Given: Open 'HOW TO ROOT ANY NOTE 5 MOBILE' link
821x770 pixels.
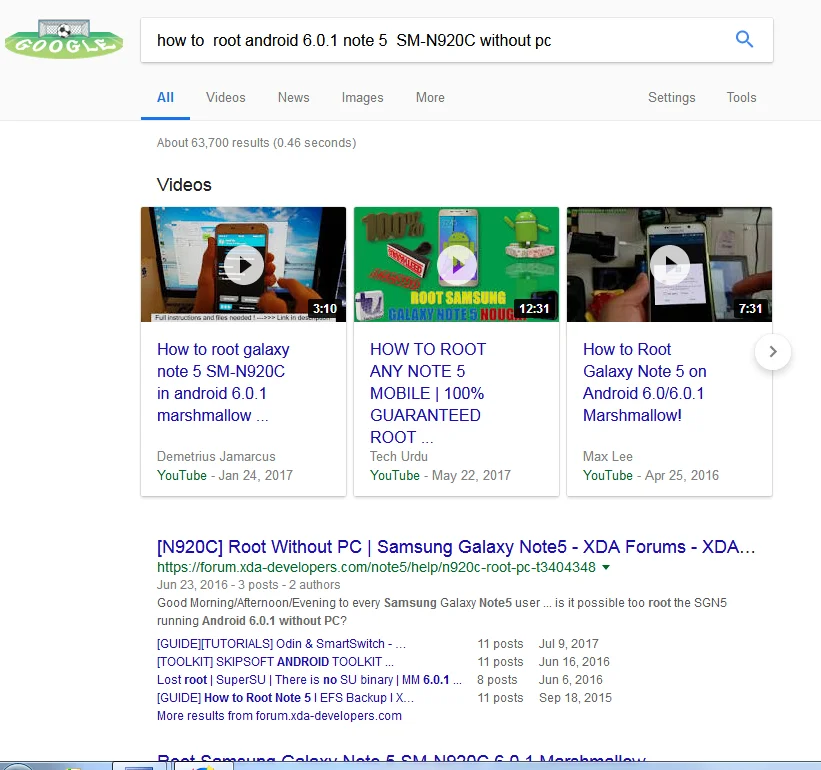Looking at the screenshot, I should (x=428, y=392).
